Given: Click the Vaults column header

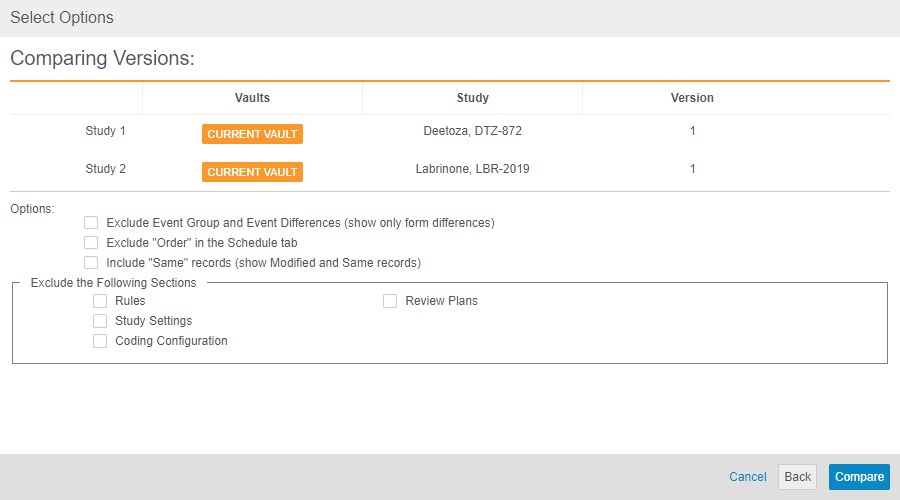Looking at the screenshot, I should tap(252, 98).
